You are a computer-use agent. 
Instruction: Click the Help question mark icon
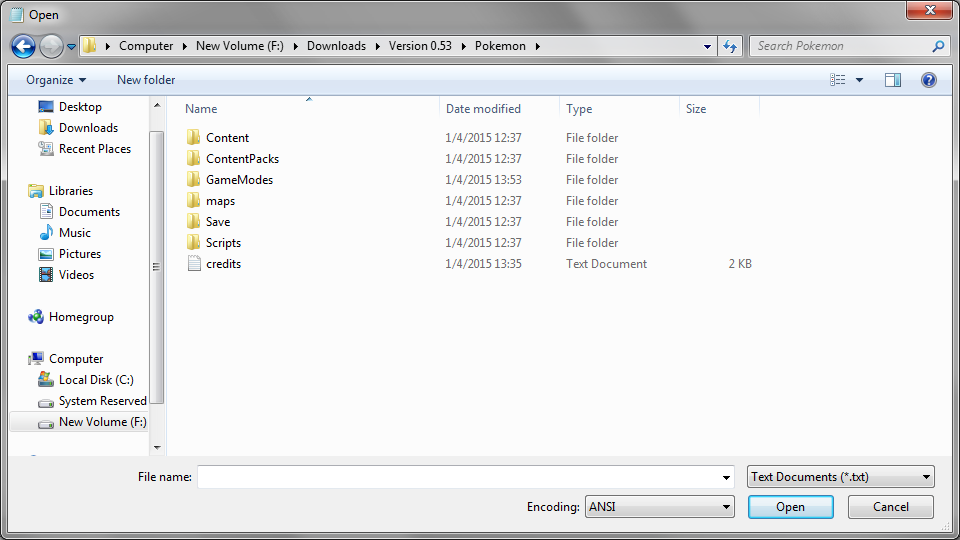928,80
